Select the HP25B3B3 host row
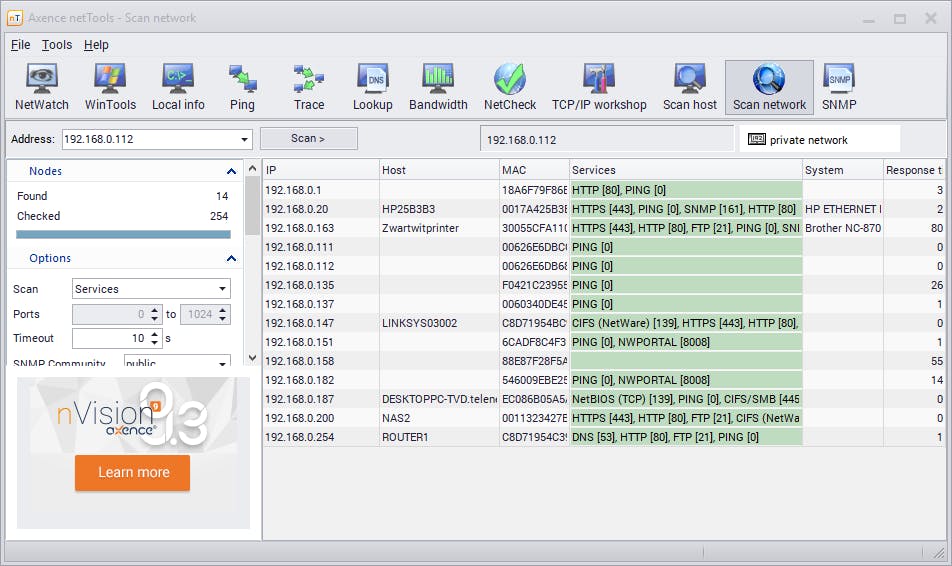The image size is (952, 566). click(x=604, y=209)
